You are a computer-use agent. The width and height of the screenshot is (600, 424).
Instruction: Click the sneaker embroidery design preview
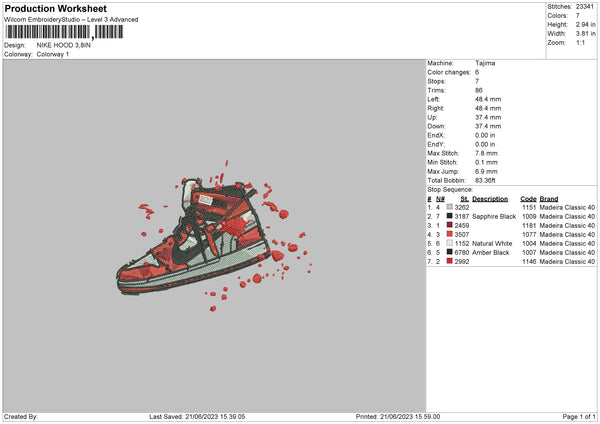214,236
